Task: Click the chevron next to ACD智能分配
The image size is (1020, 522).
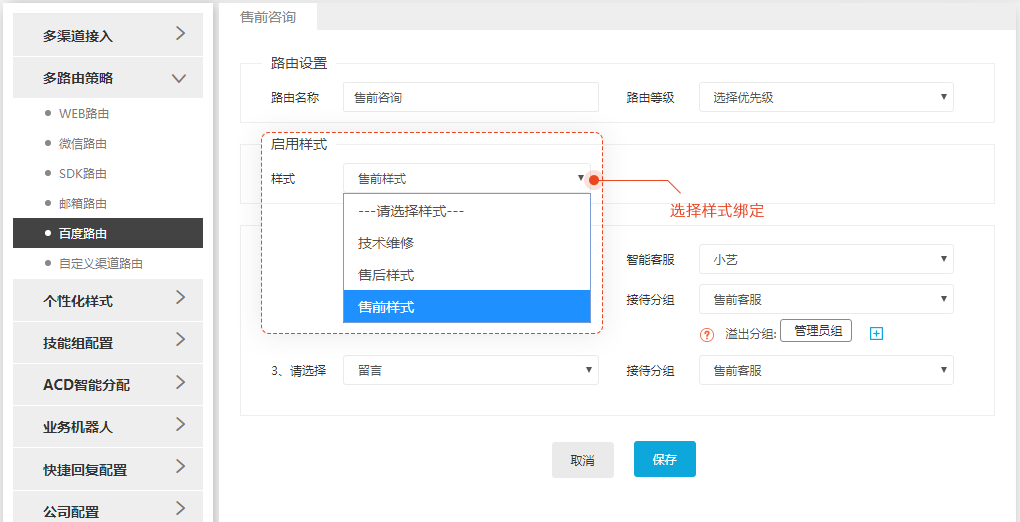Action: point(181,382)
